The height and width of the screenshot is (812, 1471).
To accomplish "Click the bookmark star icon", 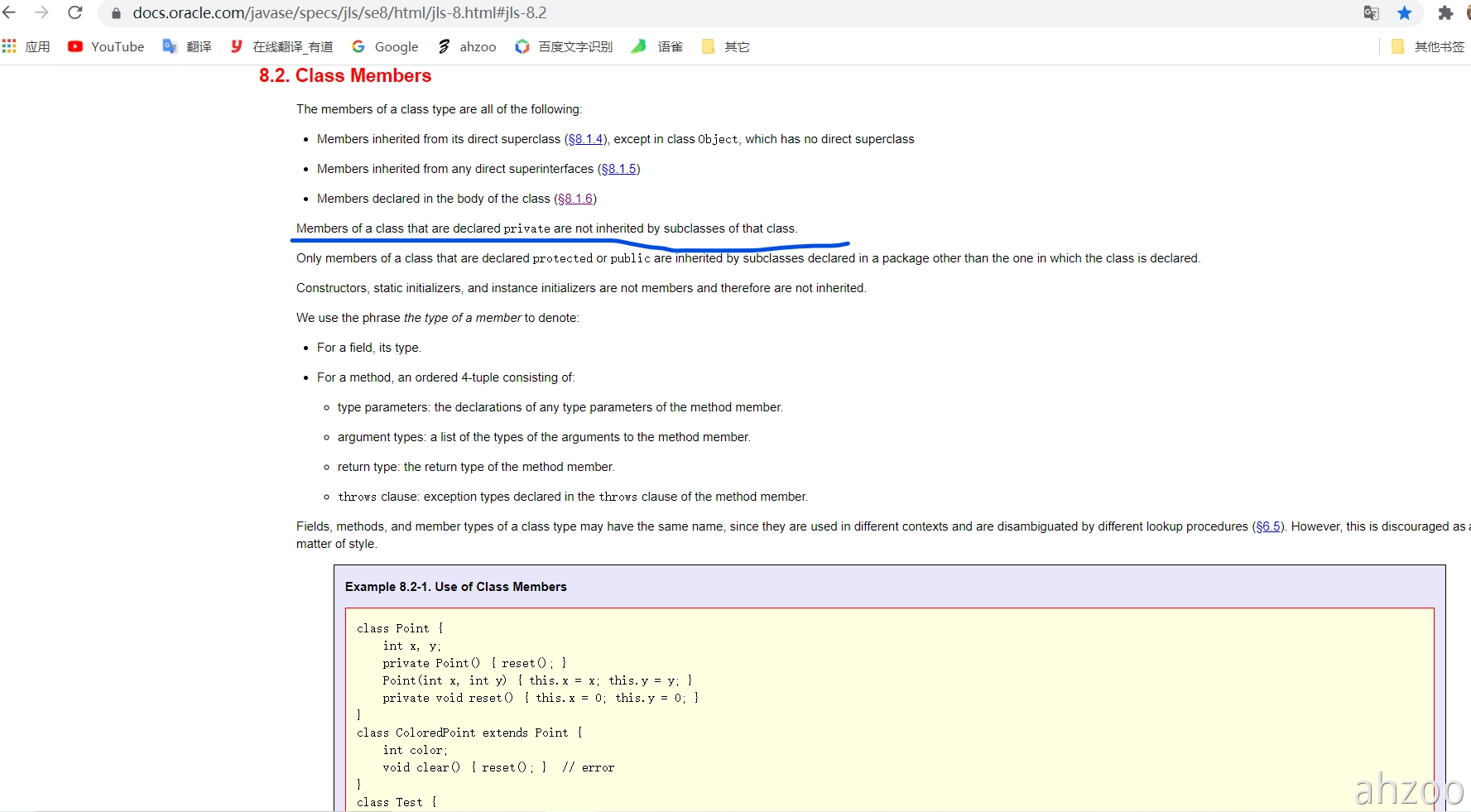I will 1405,12.
